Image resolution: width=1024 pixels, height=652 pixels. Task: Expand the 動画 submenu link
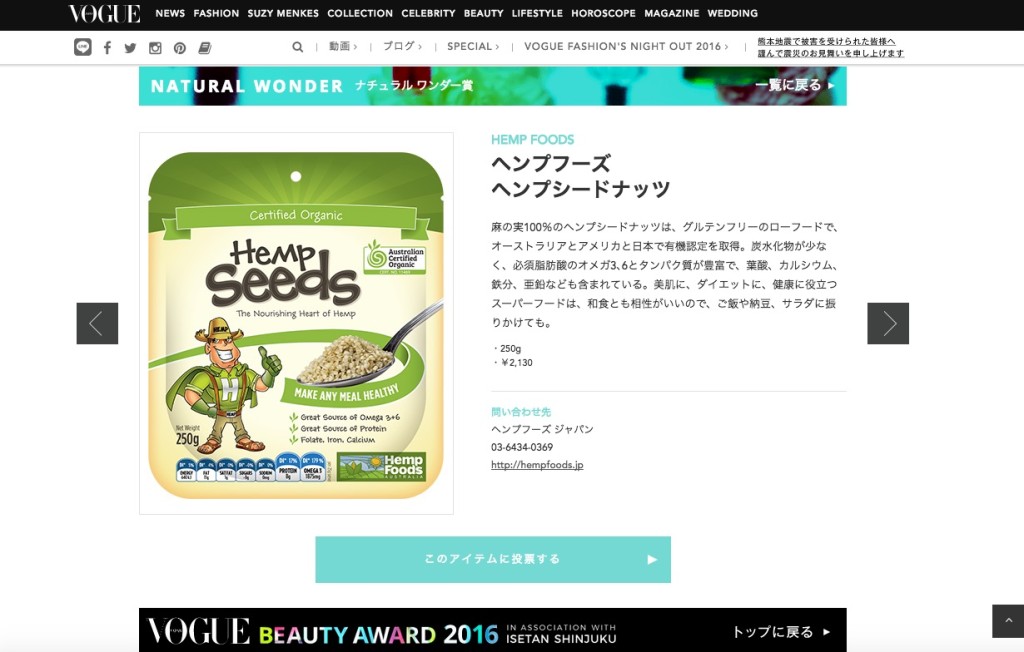[x=343, y=46]
